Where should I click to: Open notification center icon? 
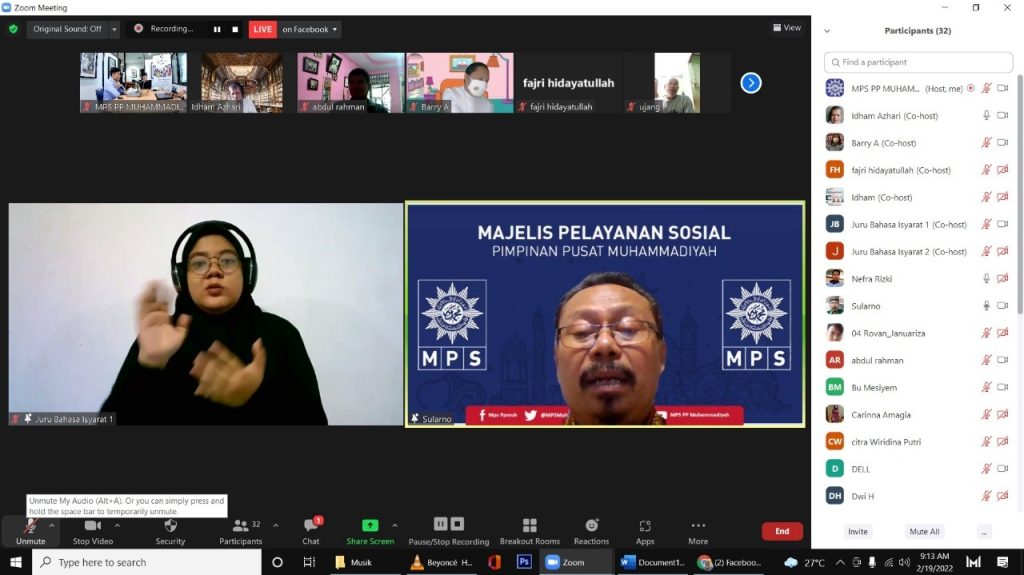[1002, 562]
